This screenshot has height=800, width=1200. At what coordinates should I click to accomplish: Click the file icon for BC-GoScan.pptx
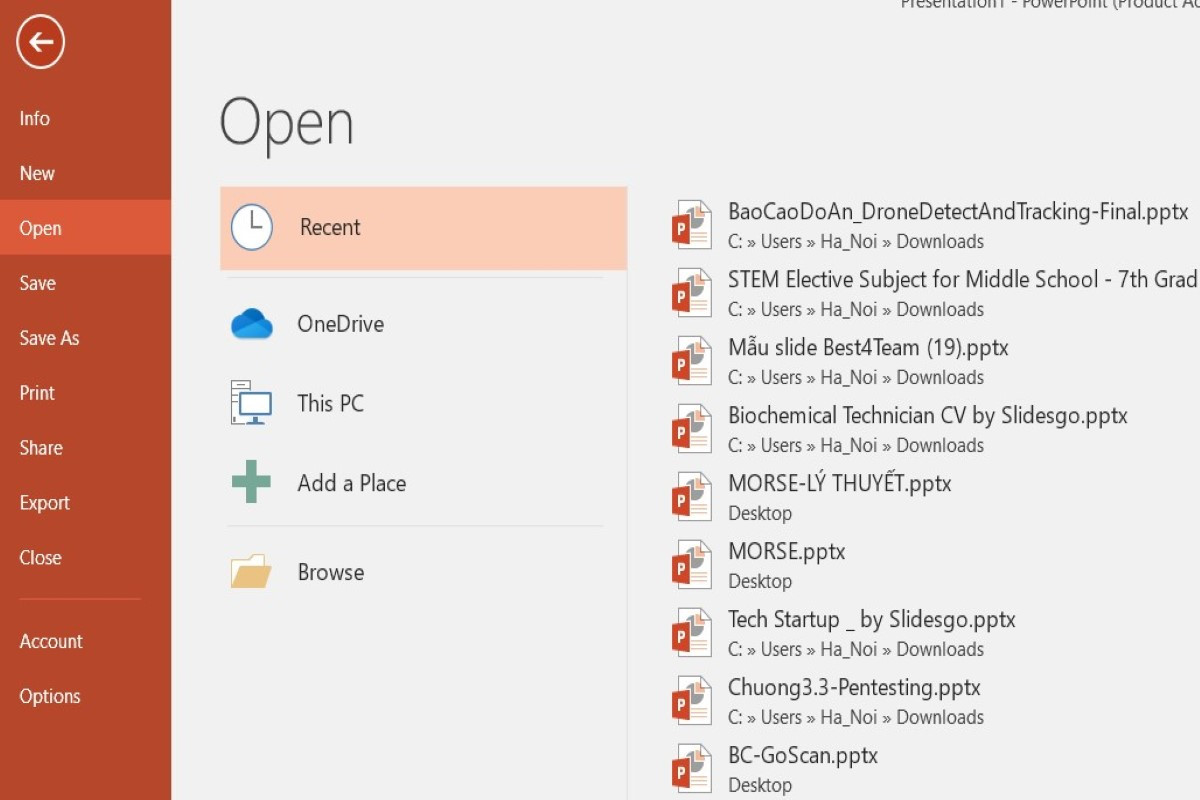(691, 769)
